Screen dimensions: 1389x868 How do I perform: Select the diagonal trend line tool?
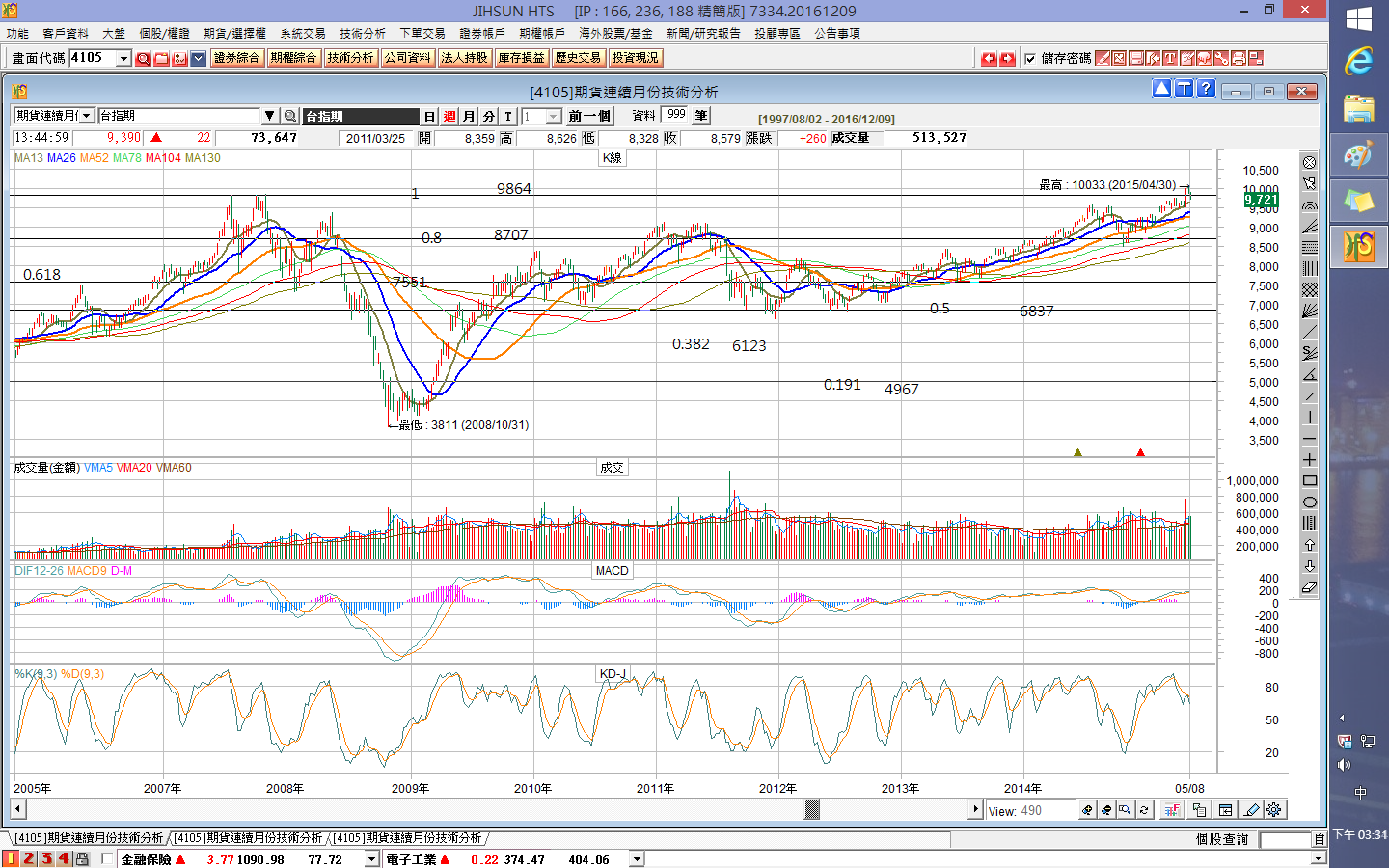click(x=1309, y=332)
